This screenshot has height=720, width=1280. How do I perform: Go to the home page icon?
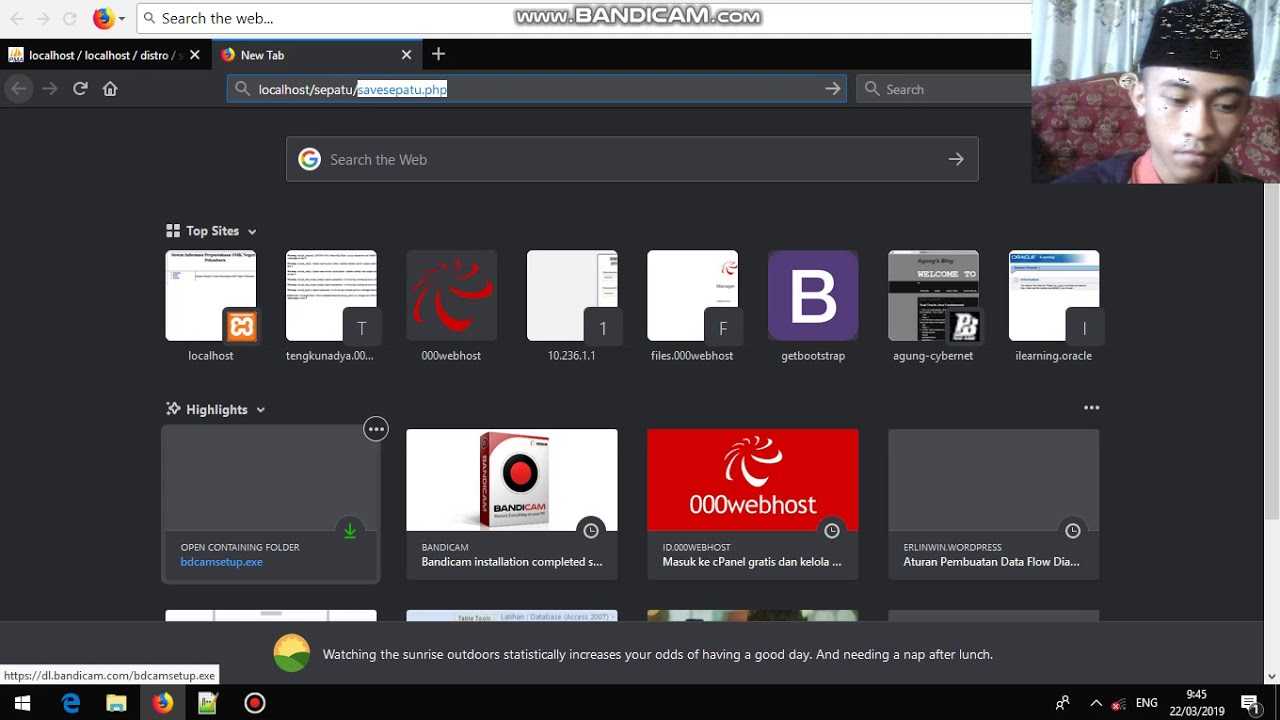point(110,89)
